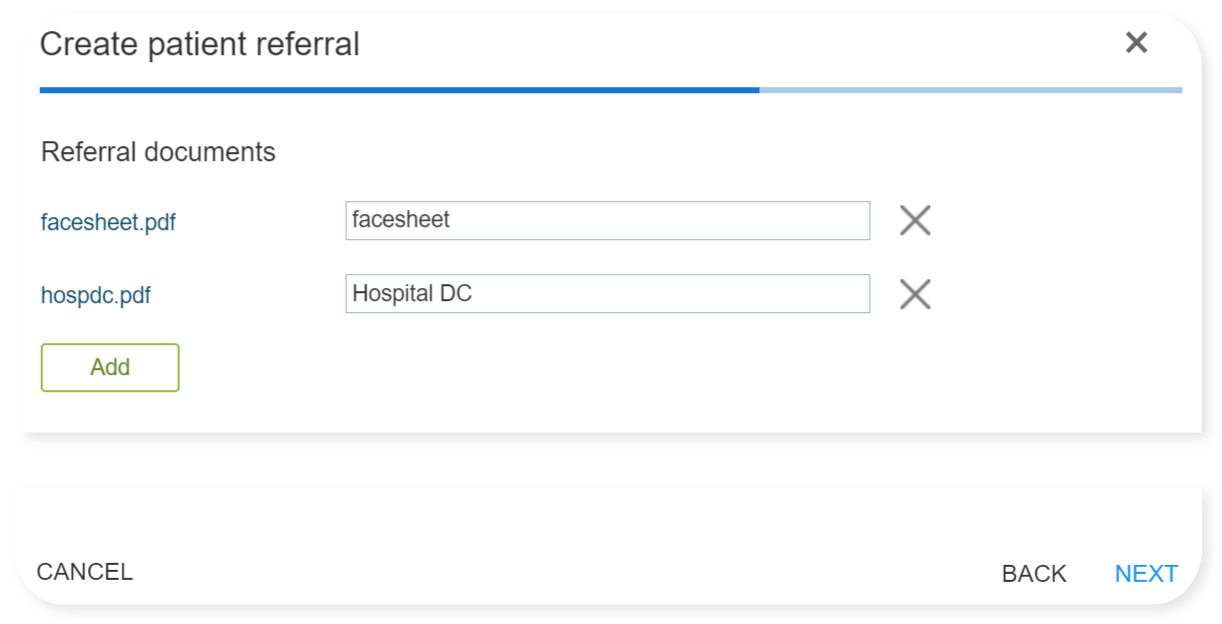
Task: Click the filled portion of progress bar
Action: 400,90
